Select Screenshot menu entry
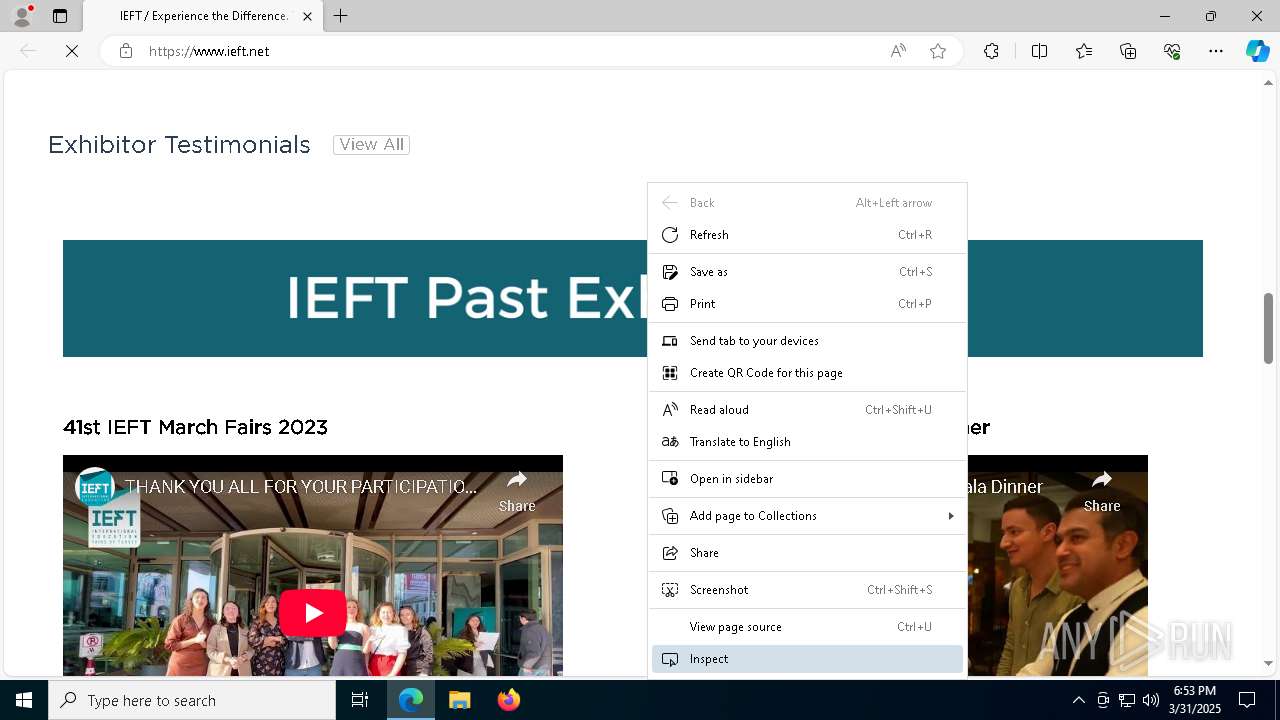 pyautogui.click(x=807, y=590)
